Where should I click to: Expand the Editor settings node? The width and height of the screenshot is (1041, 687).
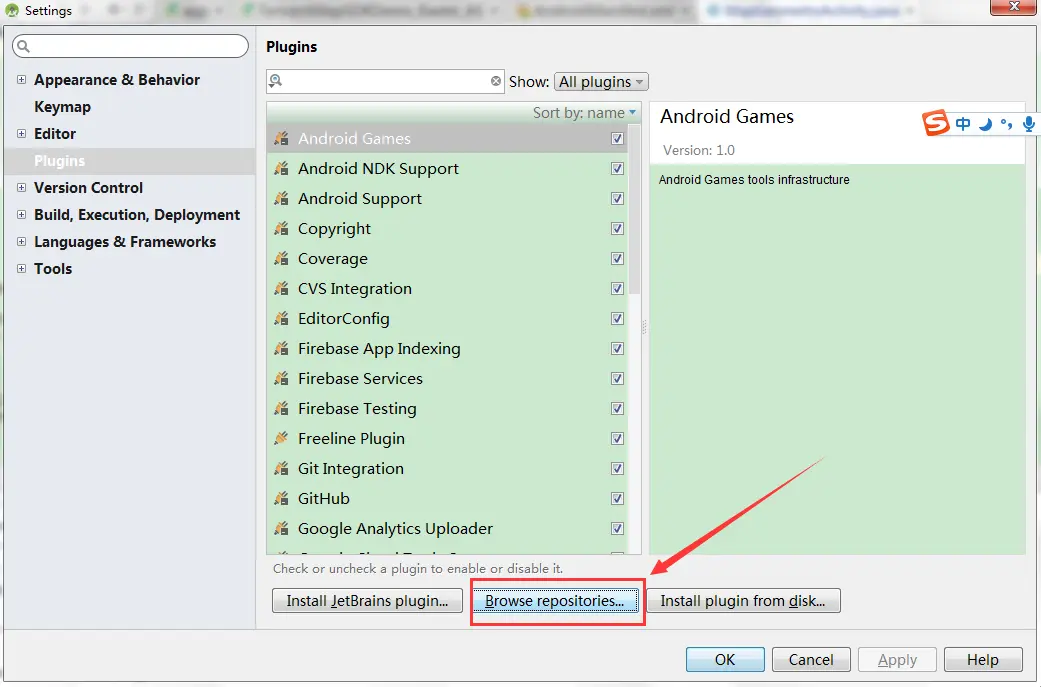coord(21,133)
